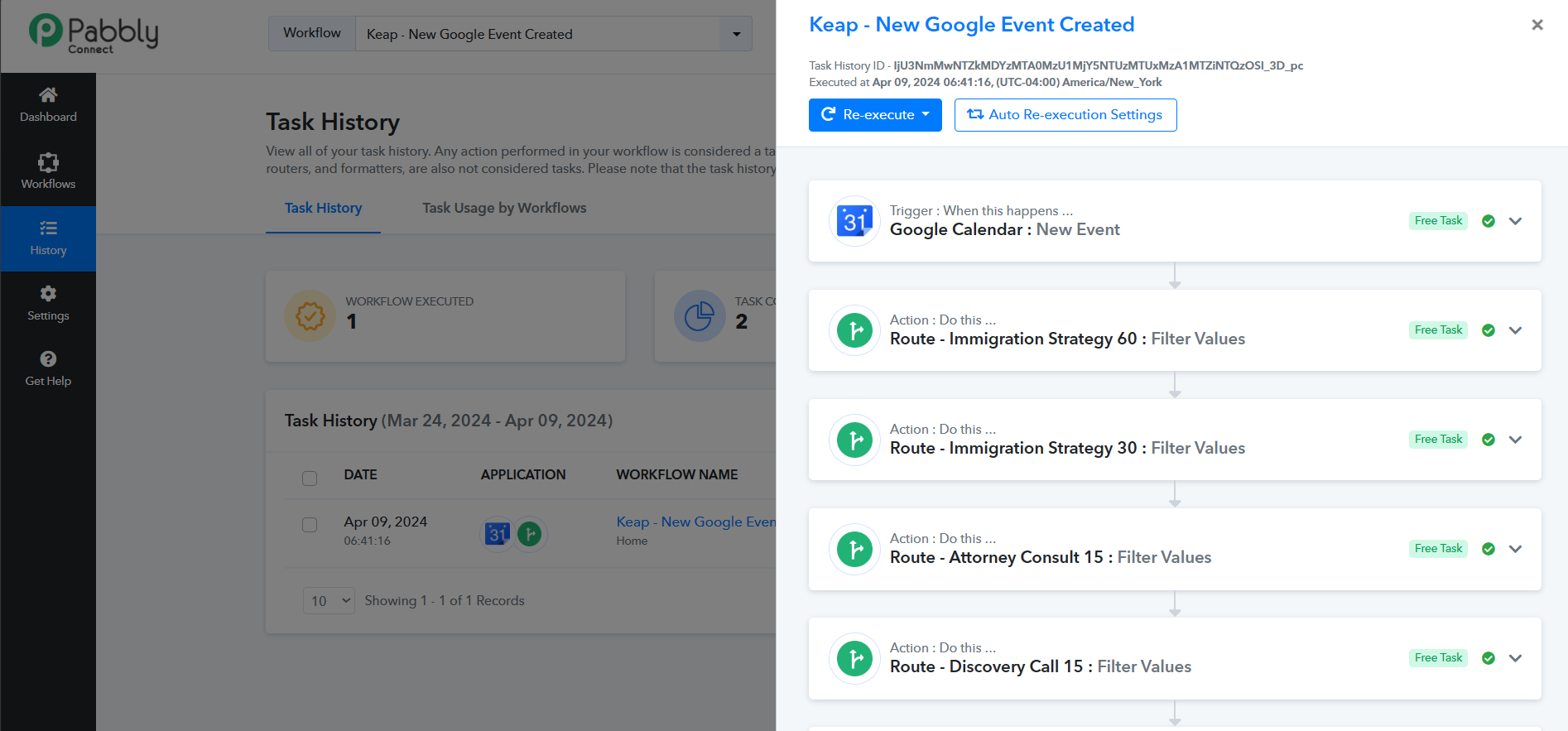The height and width of the screenshot is (731, 1568).
Task: Switch to the Task History tab
Action: click(x=323, y=208)
